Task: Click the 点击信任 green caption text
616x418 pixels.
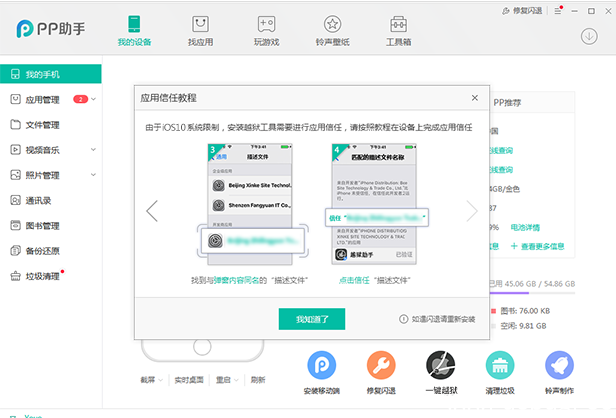Action: click(x=354, y=280)
